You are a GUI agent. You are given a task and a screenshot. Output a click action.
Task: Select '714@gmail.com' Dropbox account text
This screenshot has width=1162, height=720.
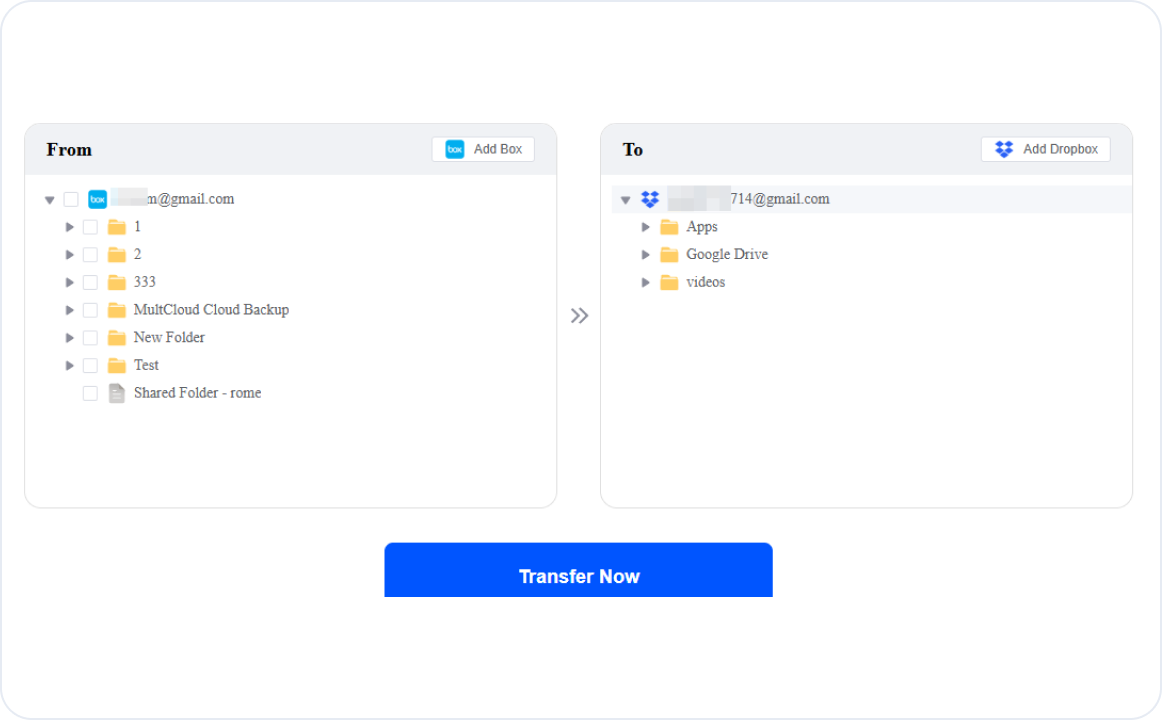[780, 199]
